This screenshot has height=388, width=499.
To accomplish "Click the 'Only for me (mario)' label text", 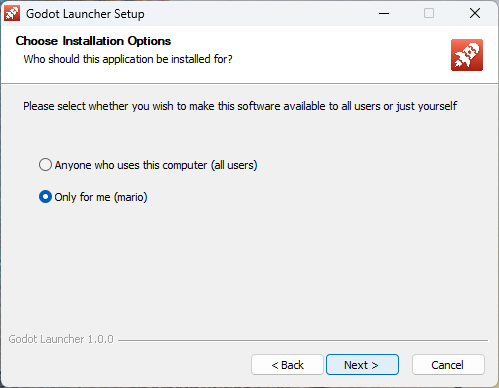I will click(101, 197).
